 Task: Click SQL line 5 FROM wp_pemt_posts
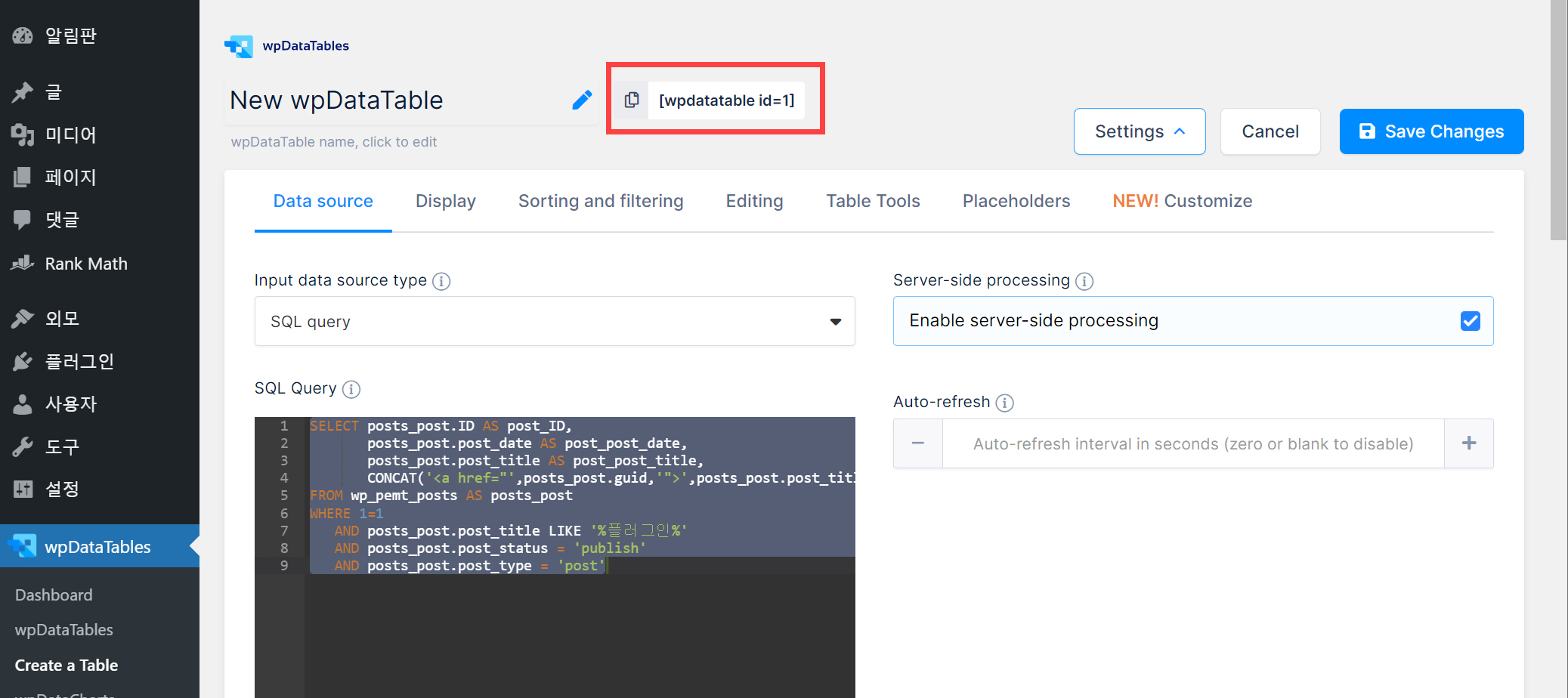point(441,496)
